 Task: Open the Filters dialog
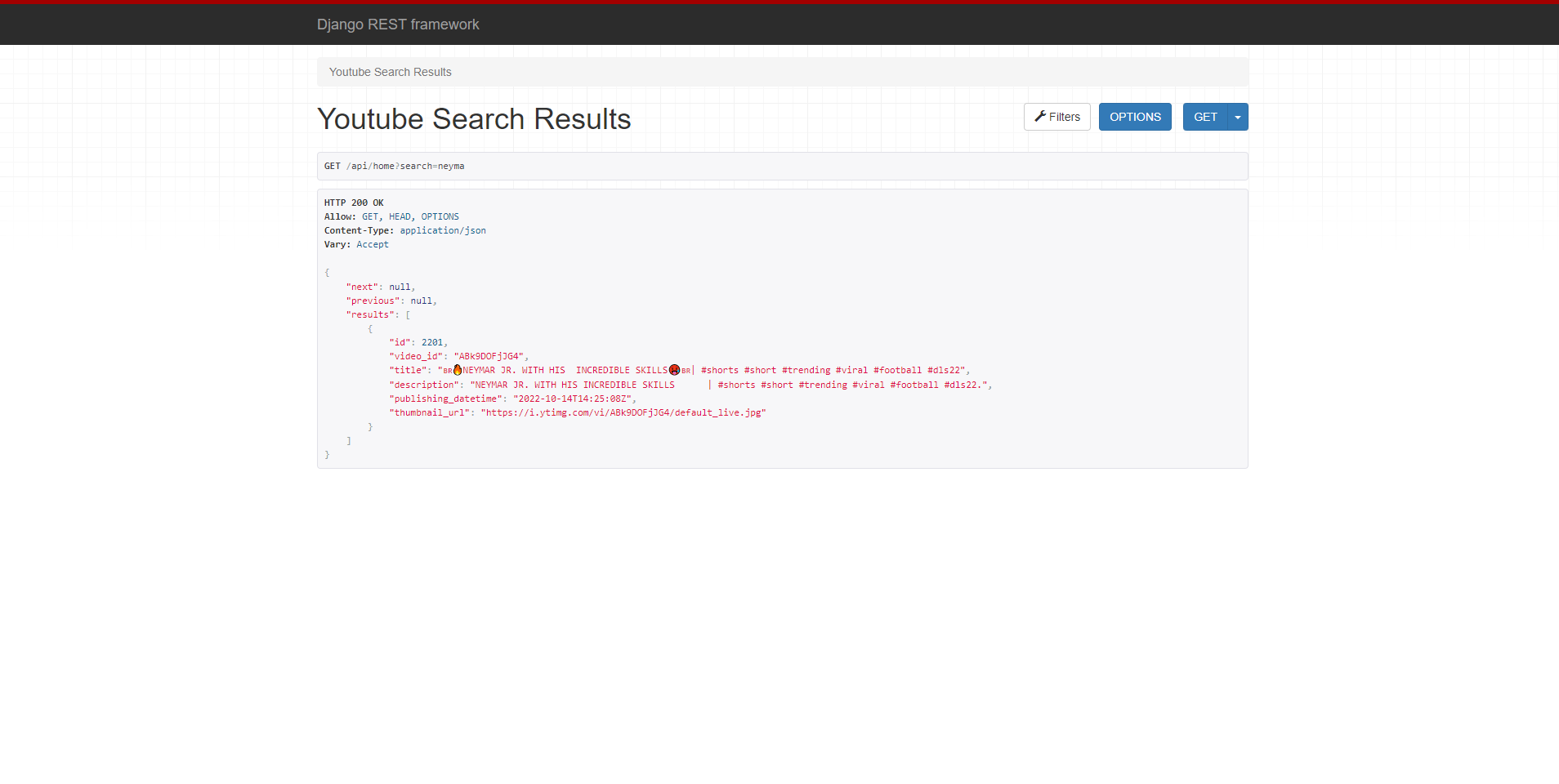(1056, 117)
